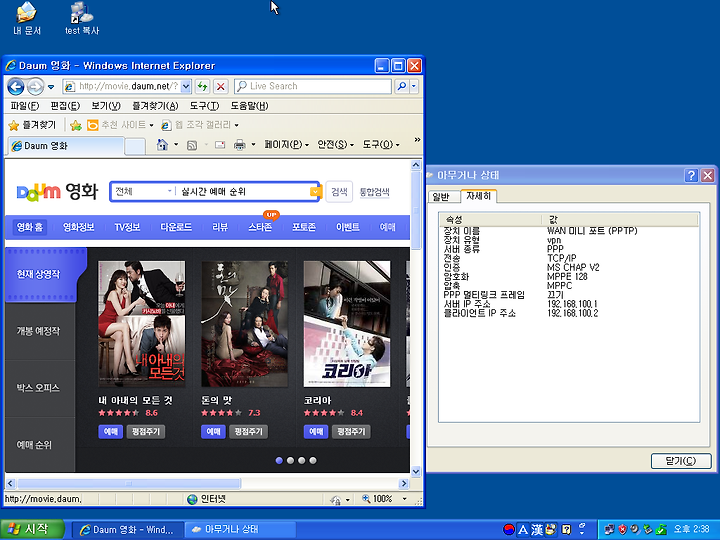Click the red Stop loading icon
The width and height of the screenshot is (720, 540).
(x=221, y=86)
